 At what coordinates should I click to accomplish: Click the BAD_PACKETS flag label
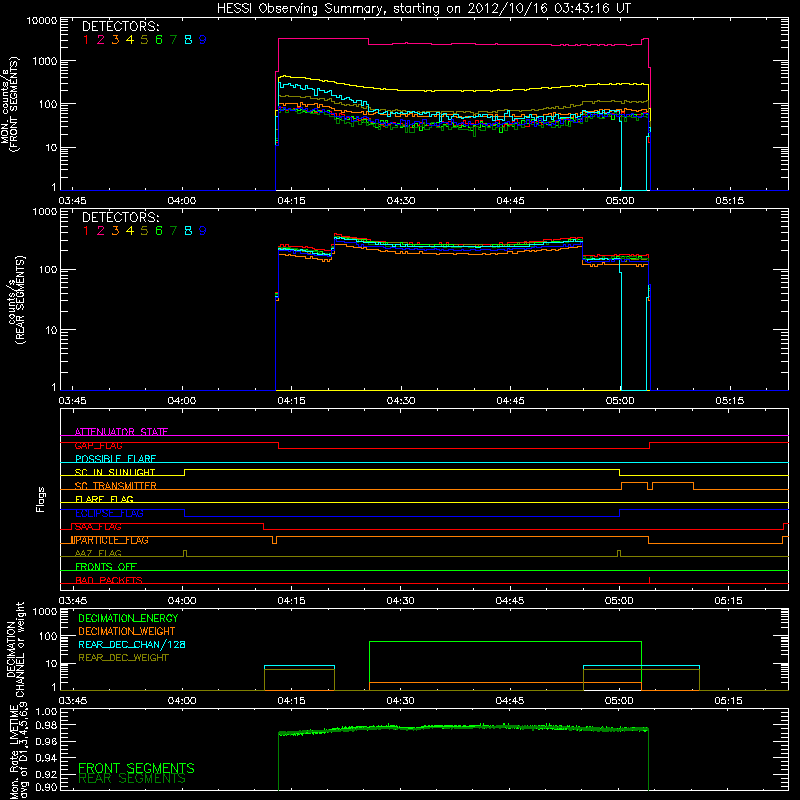pos(109,580)
